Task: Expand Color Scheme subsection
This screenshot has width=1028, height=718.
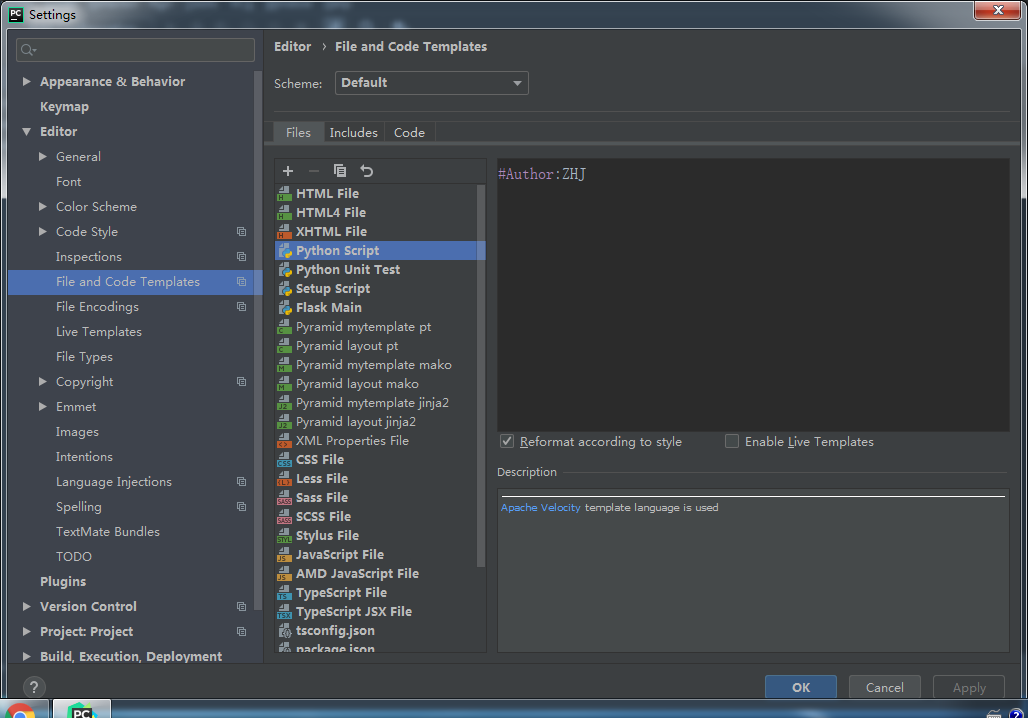Action: (x=43, y=207)
